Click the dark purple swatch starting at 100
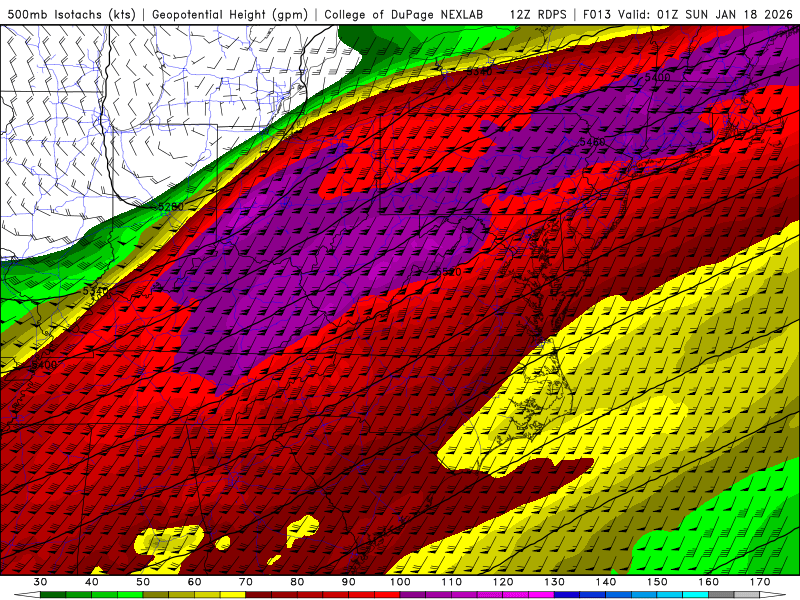 point(413,595)
